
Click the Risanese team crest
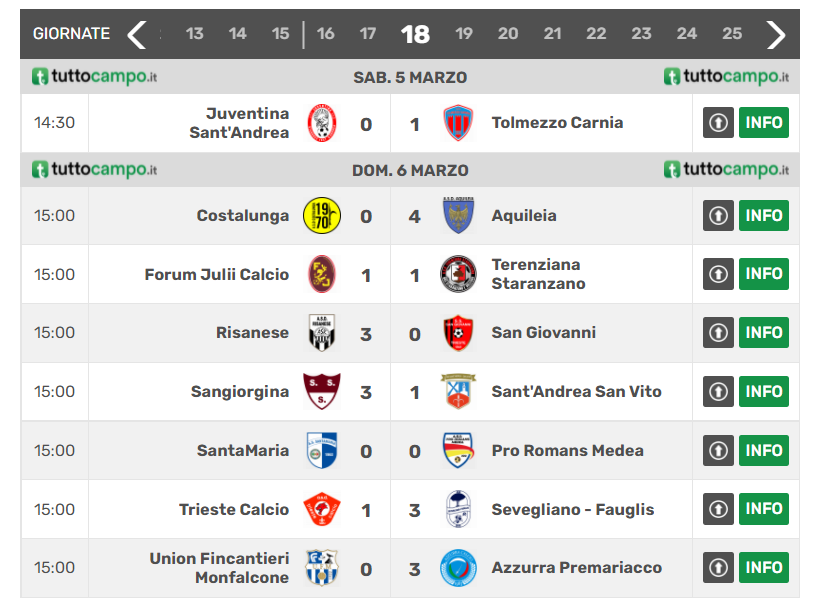point(322,333)
